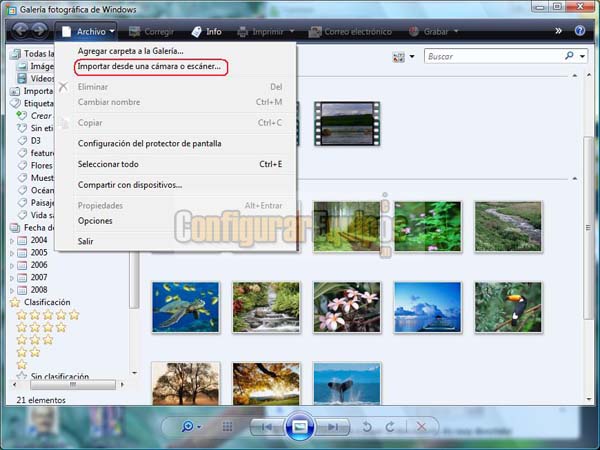Go to previous item button

267,426
